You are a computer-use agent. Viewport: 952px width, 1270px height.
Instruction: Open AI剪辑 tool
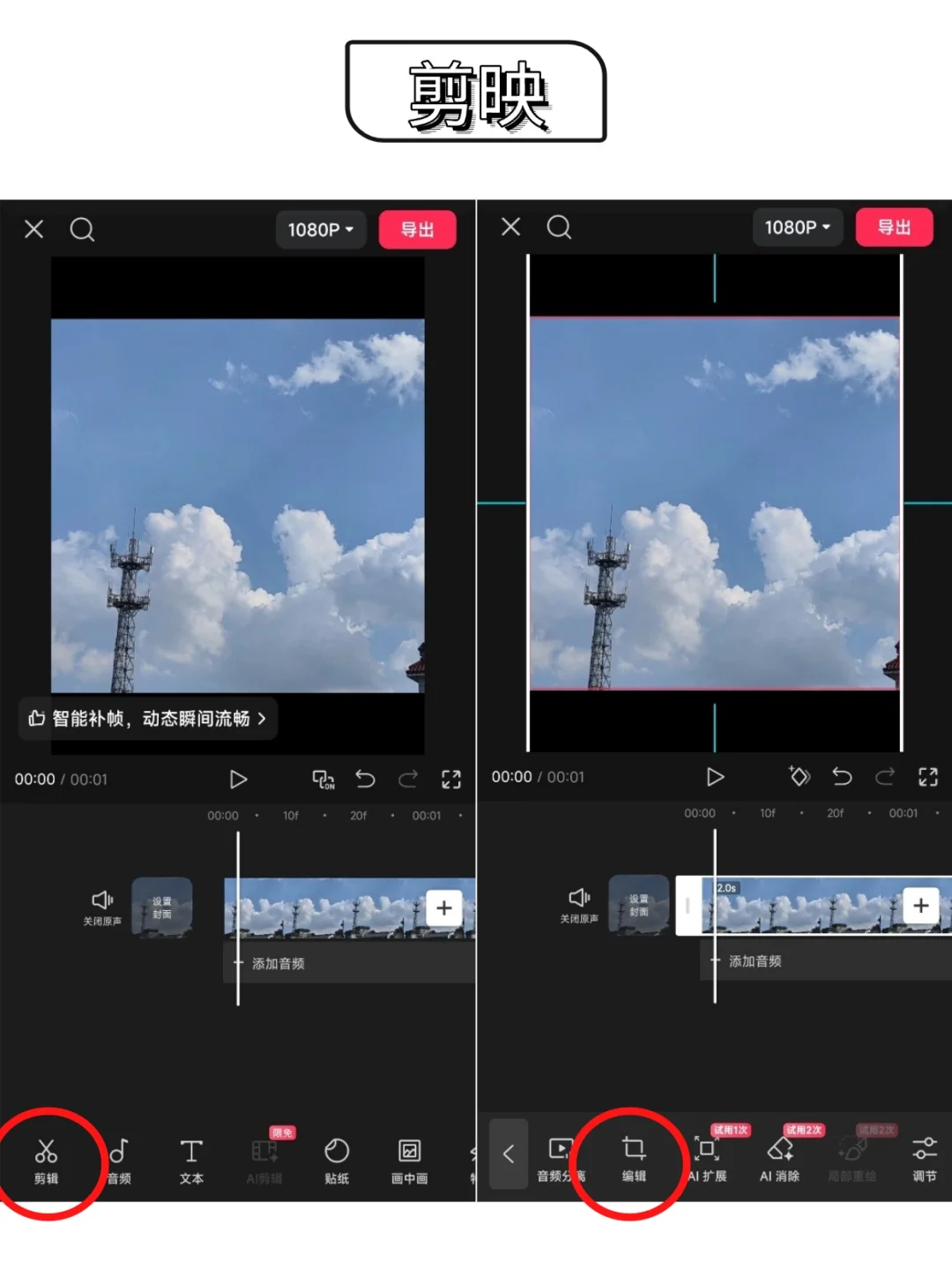coord(264,1161)
